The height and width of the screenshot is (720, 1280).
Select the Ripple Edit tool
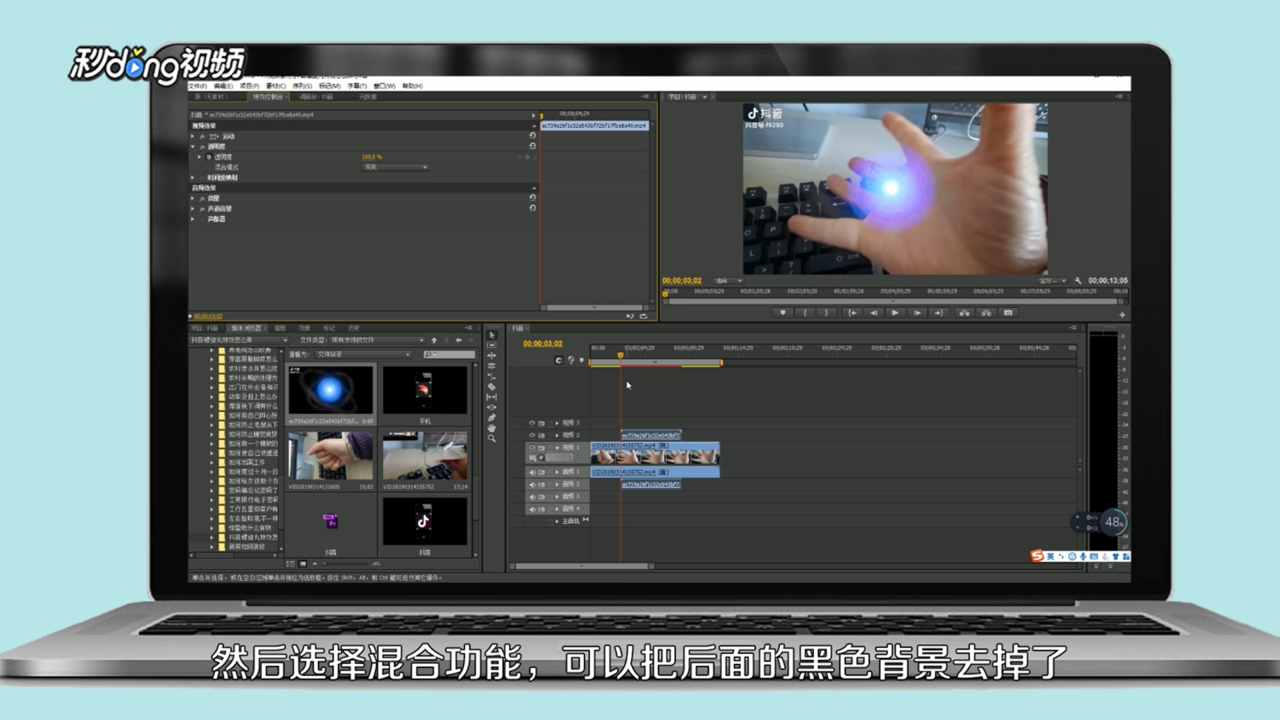click(x=492, y=356)
